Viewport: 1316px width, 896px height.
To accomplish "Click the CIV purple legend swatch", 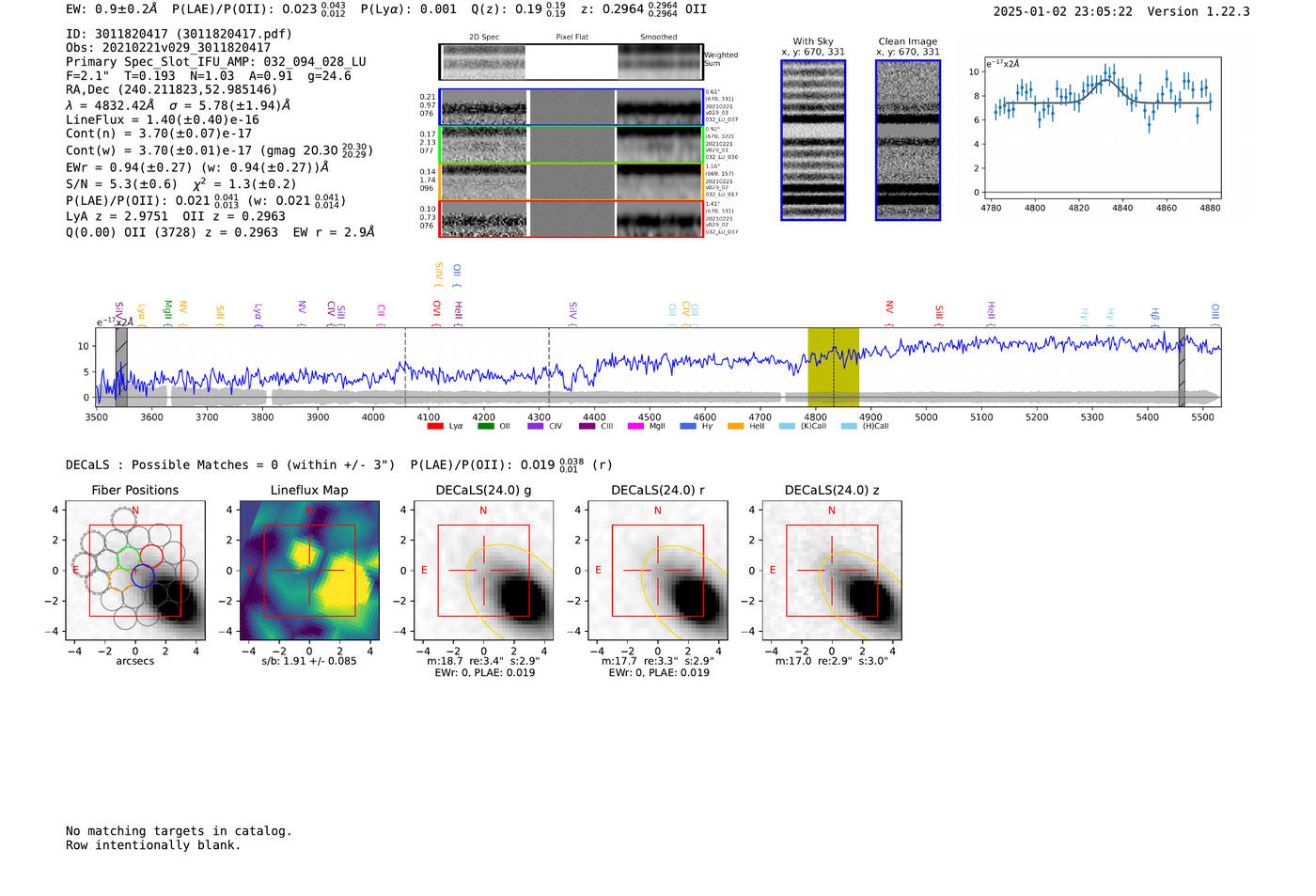I will [535, 426].
